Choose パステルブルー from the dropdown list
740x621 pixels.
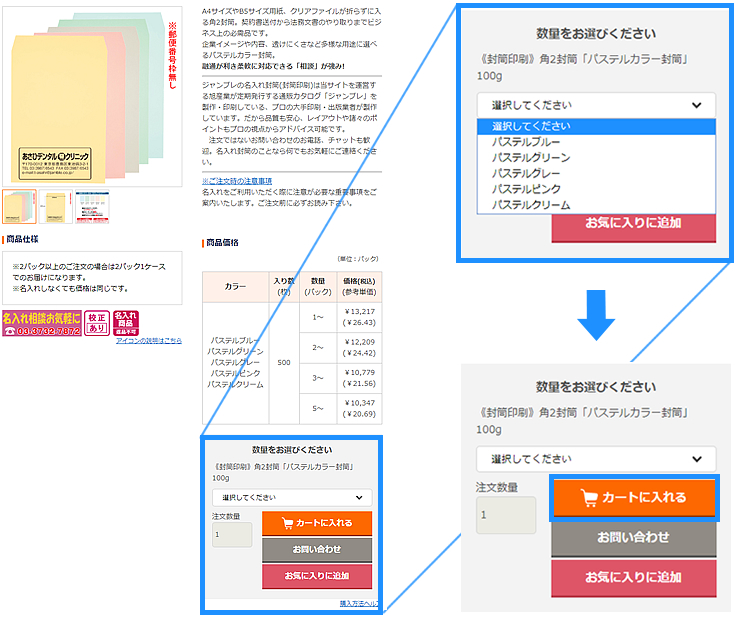tap(530, 142)
